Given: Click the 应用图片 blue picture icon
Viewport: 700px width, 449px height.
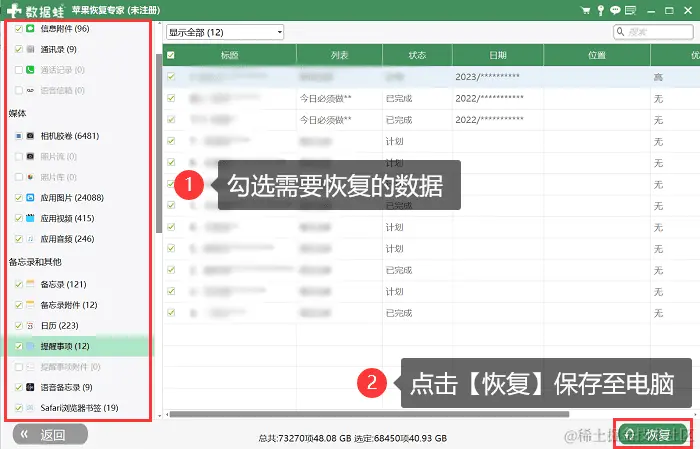Looking at the screenshot, I should click(x=30, y=197).
